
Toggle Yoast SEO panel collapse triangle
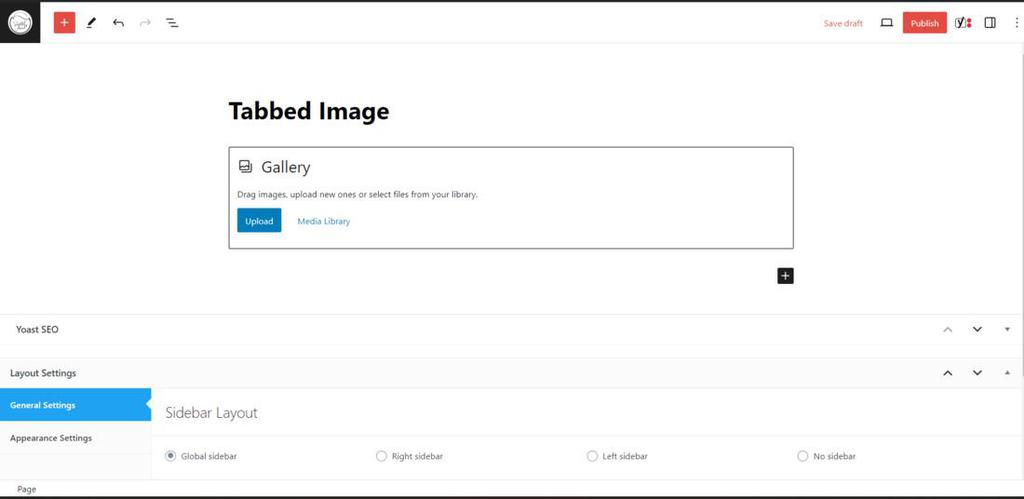(1007, 329)
